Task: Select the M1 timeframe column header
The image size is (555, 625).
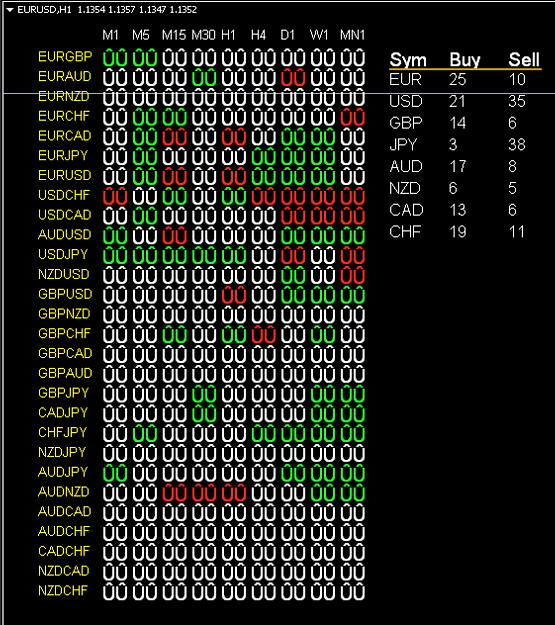Action: tap(110, 35)
